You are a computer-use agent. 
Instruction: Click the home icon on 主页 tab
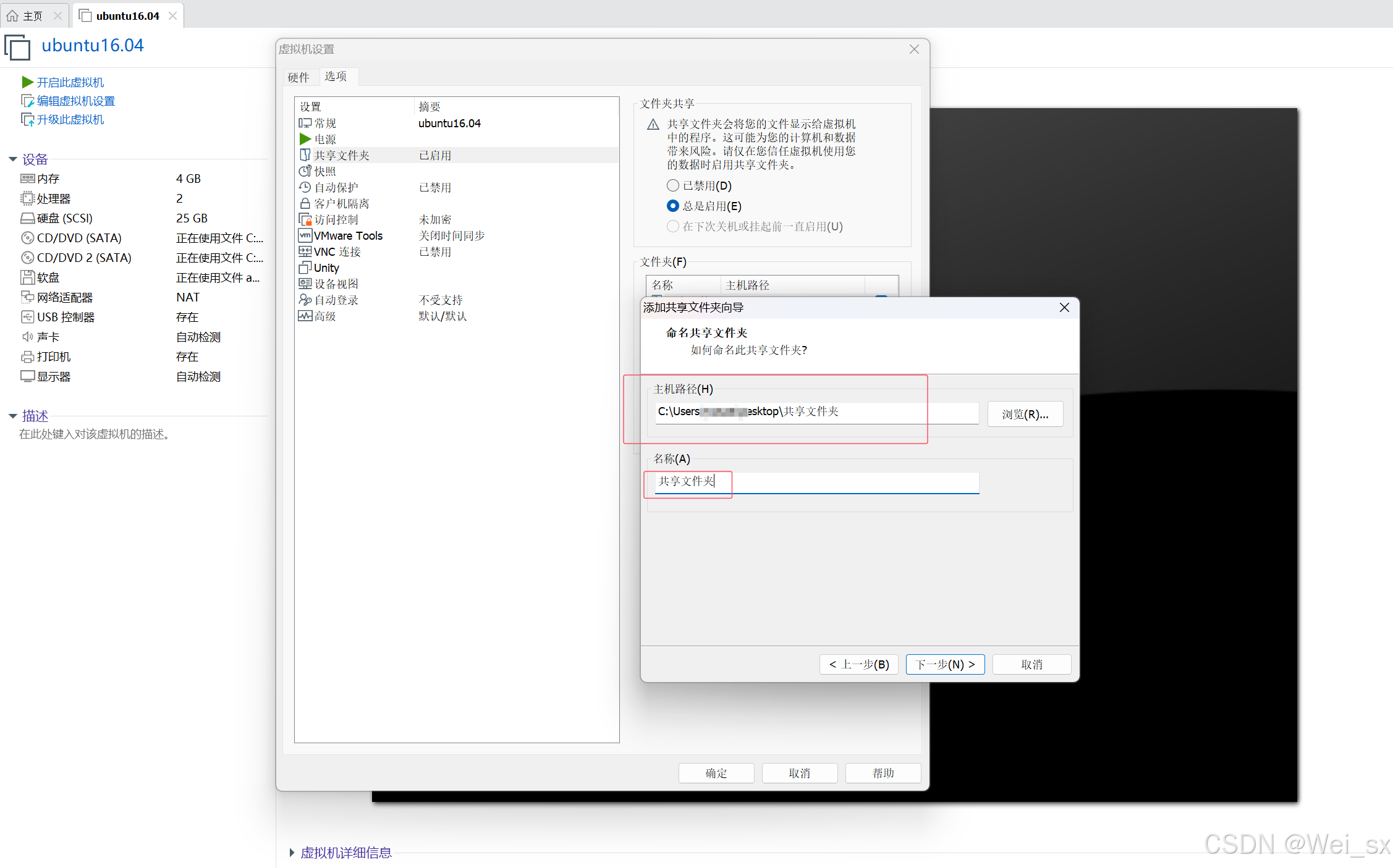coord(12,15)
